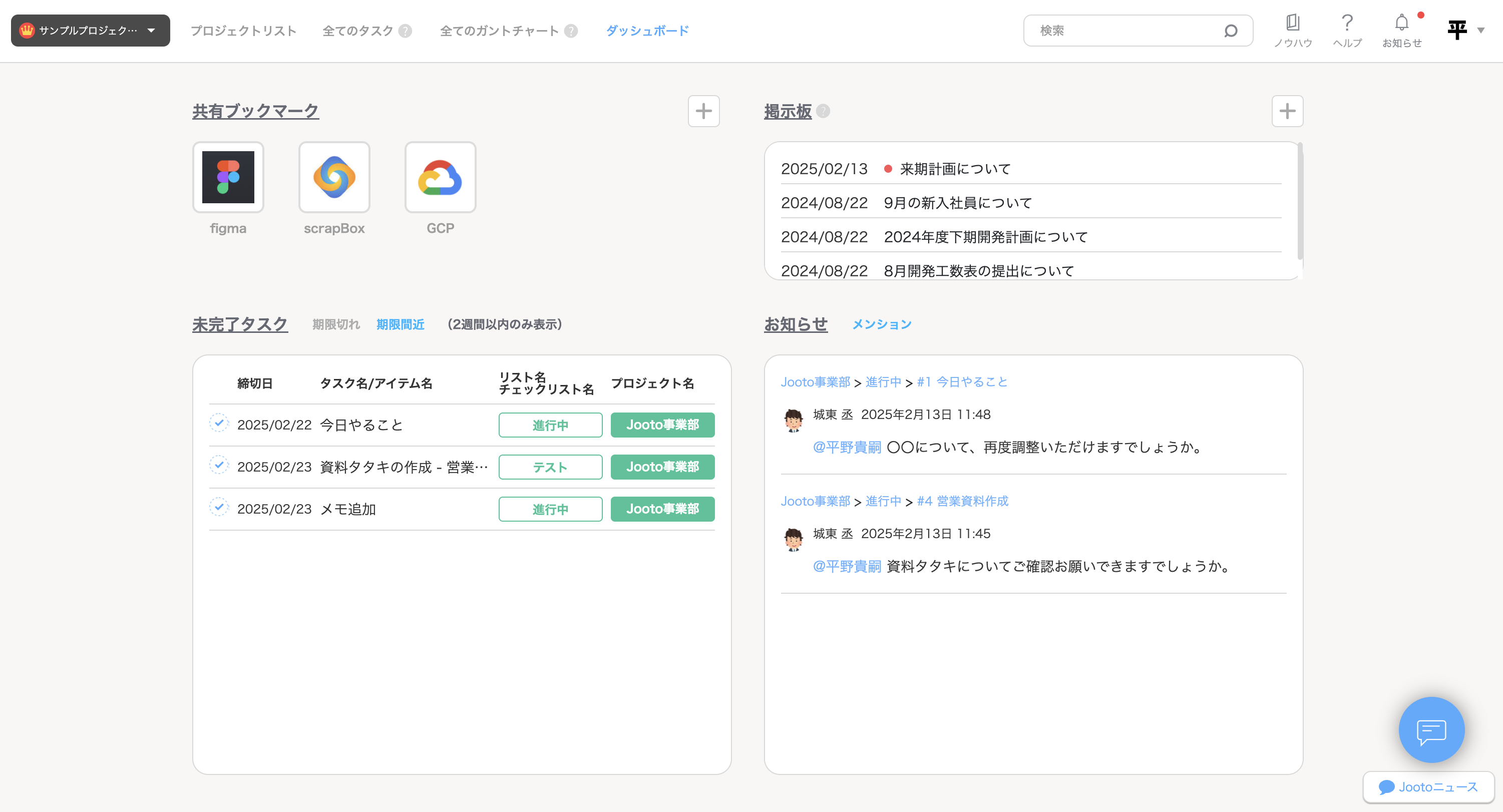Click the search magnifier icon
The height and width of the screenshot is (812, 1503).
point(1230,31)
